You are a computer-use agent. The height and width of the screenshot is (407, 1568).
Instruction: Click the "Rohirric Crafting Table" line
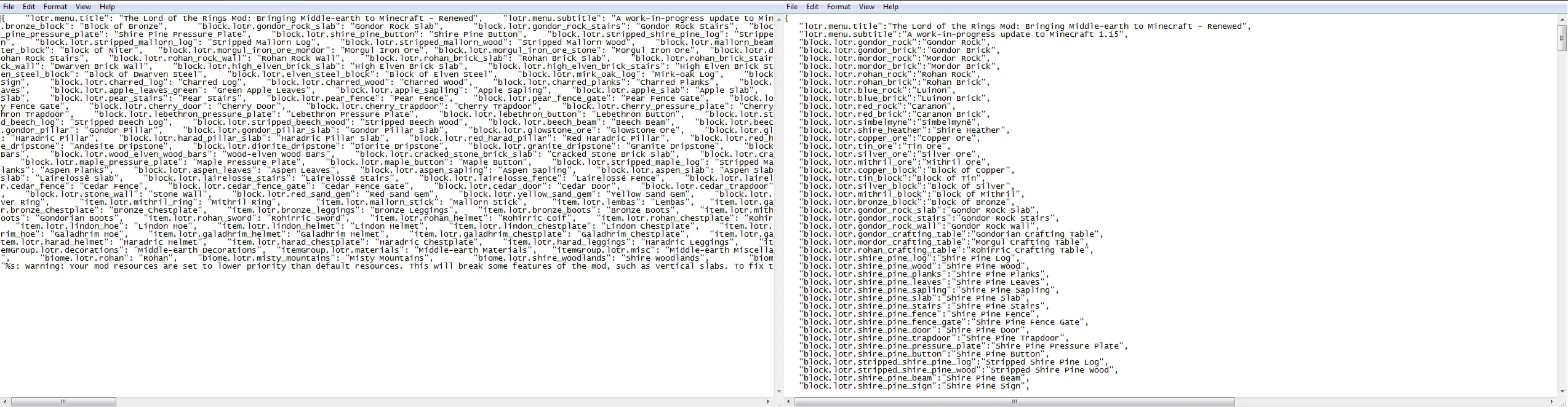coord(945,250)
